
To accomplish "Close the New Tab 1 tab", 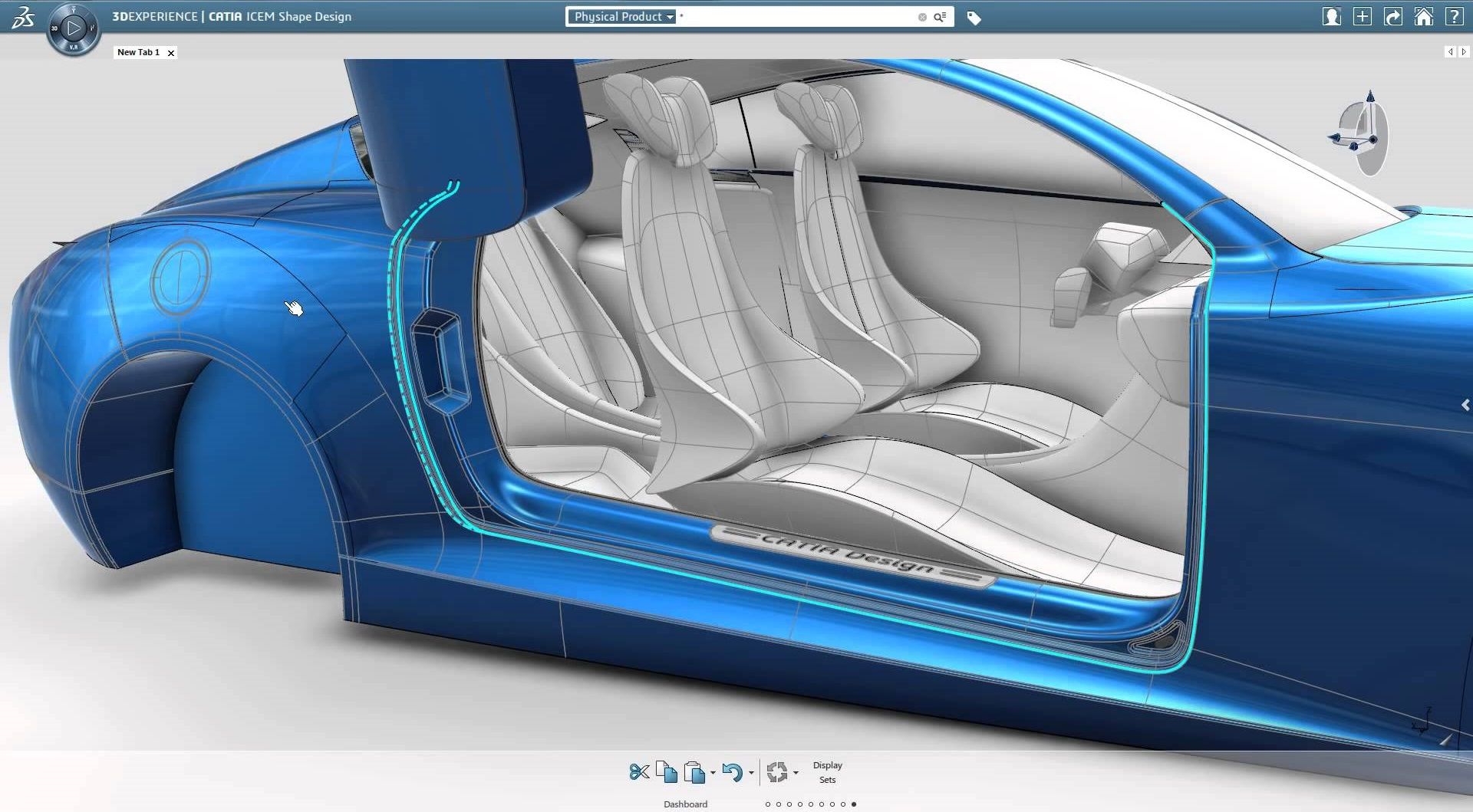I will pos(171,53).
